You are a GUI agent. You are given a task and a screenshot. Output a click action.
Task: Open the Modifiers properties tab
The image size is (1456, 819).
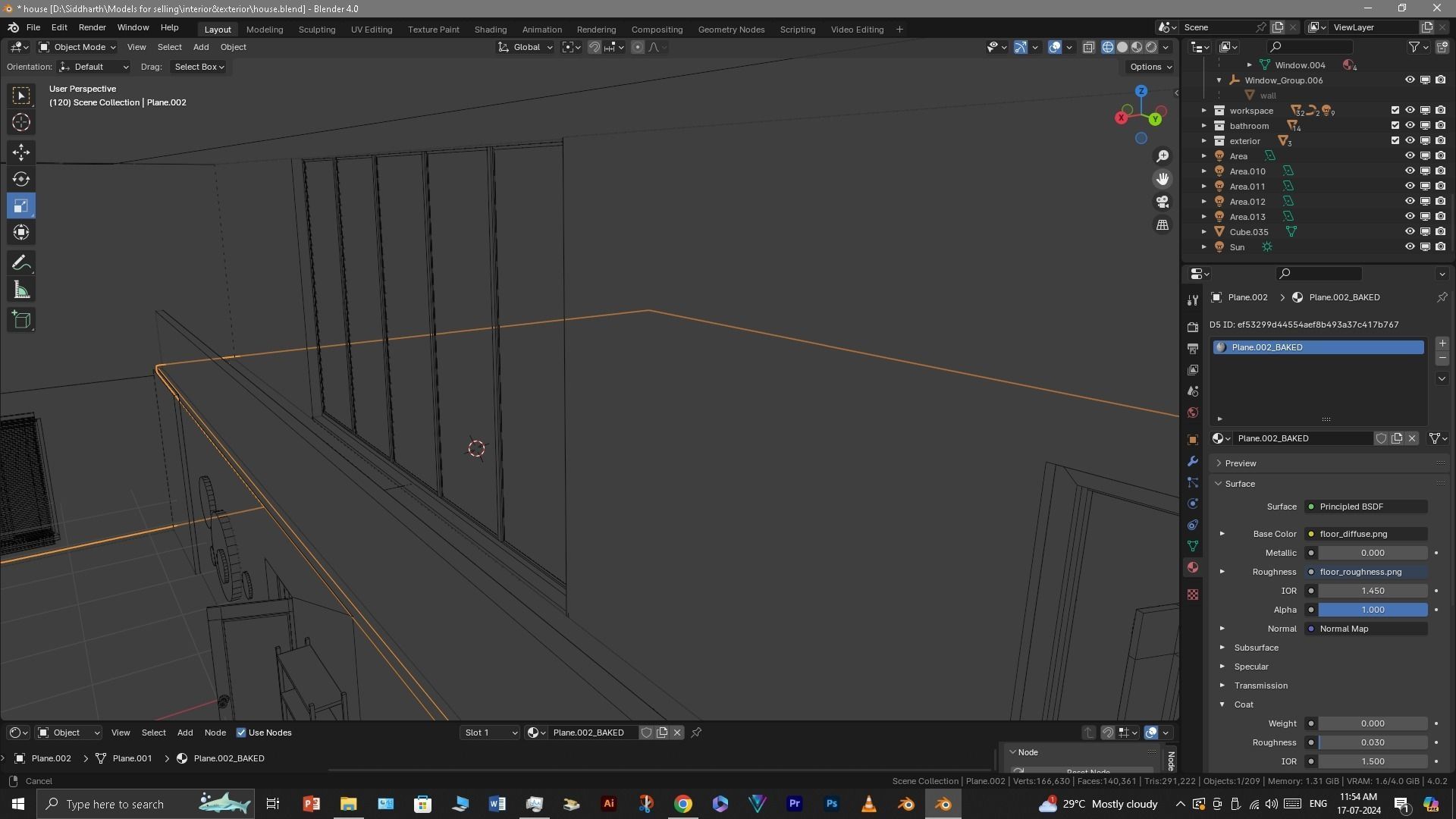pos(1193,461)
